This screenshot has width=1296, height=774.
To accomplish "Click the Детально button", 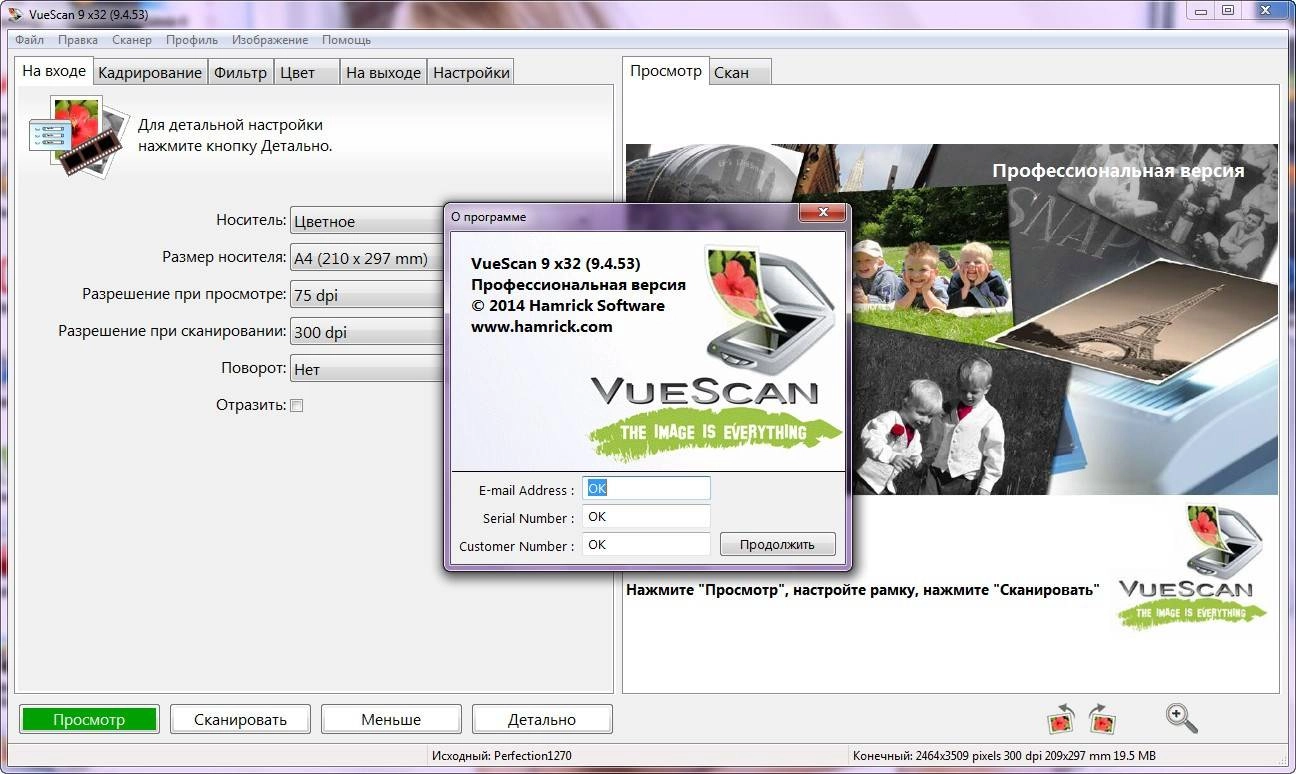I will click(x=542, y=719).
